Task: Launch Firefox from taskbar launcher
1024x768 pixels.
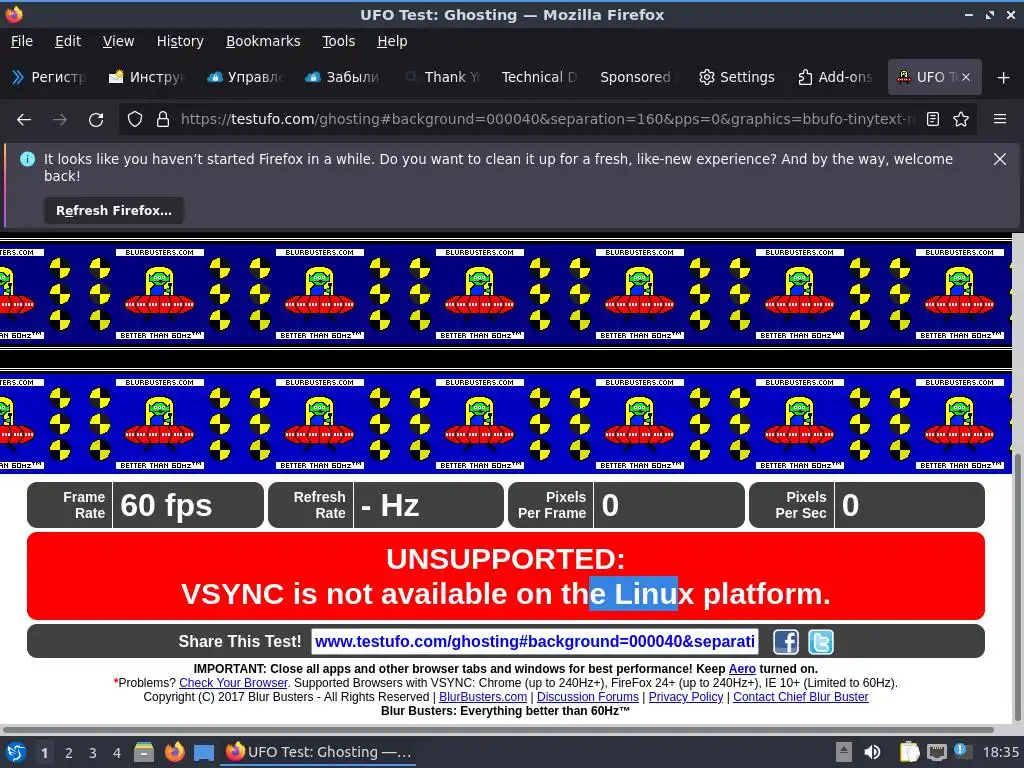Action: (174, 752)
